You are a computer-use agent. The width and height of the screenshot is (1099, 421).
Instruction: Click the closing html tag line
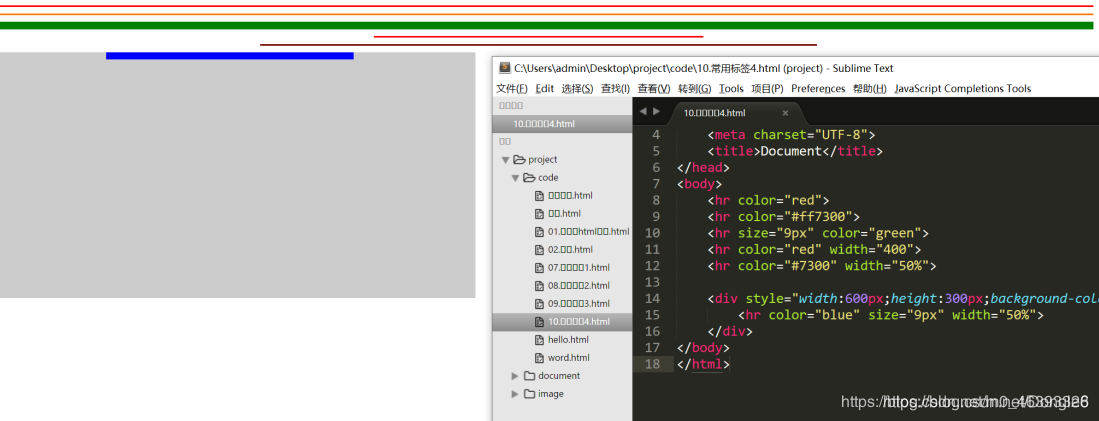click(704, 364)
